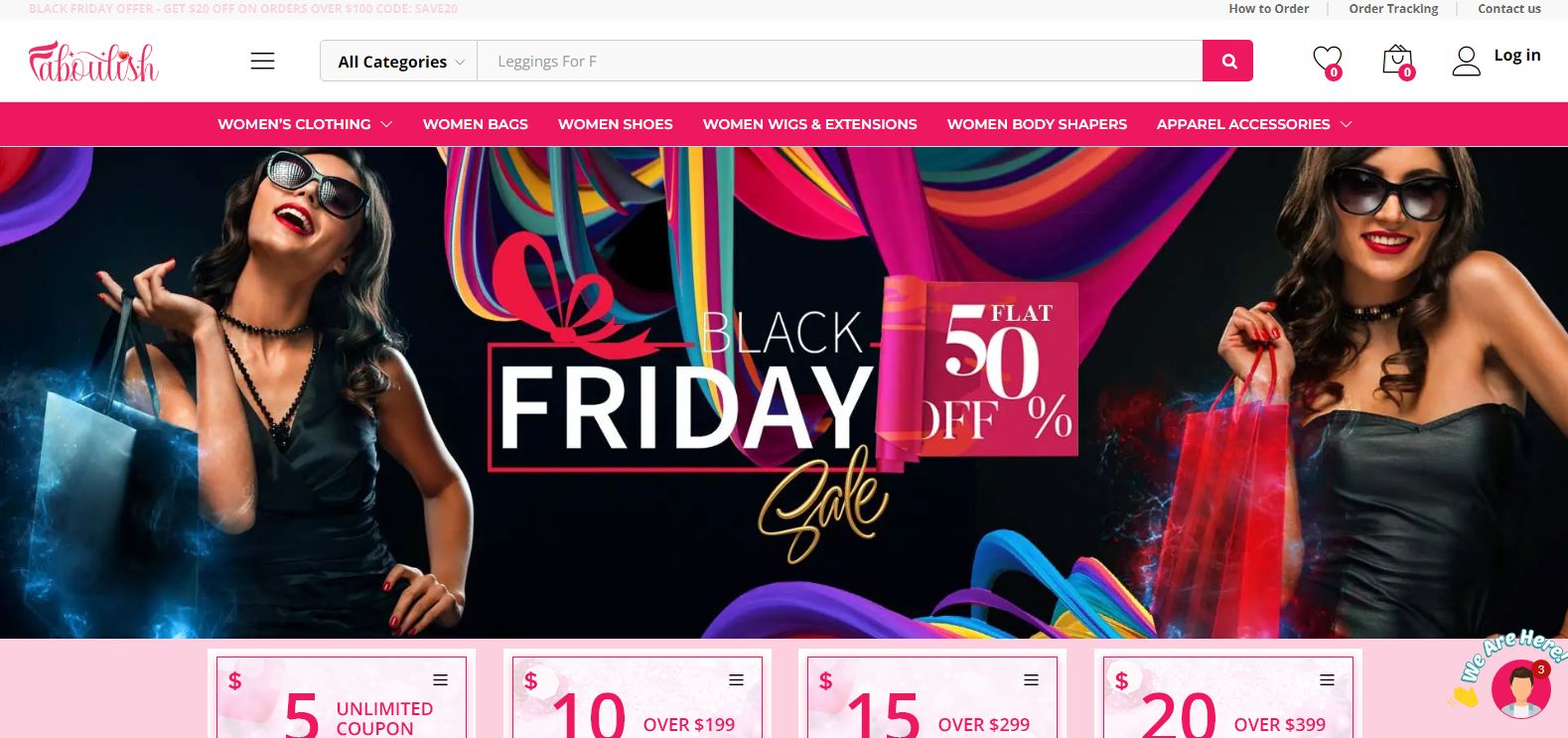
Task: Open the menu icon on $20 coupon card
Action: pos(1327,680)
